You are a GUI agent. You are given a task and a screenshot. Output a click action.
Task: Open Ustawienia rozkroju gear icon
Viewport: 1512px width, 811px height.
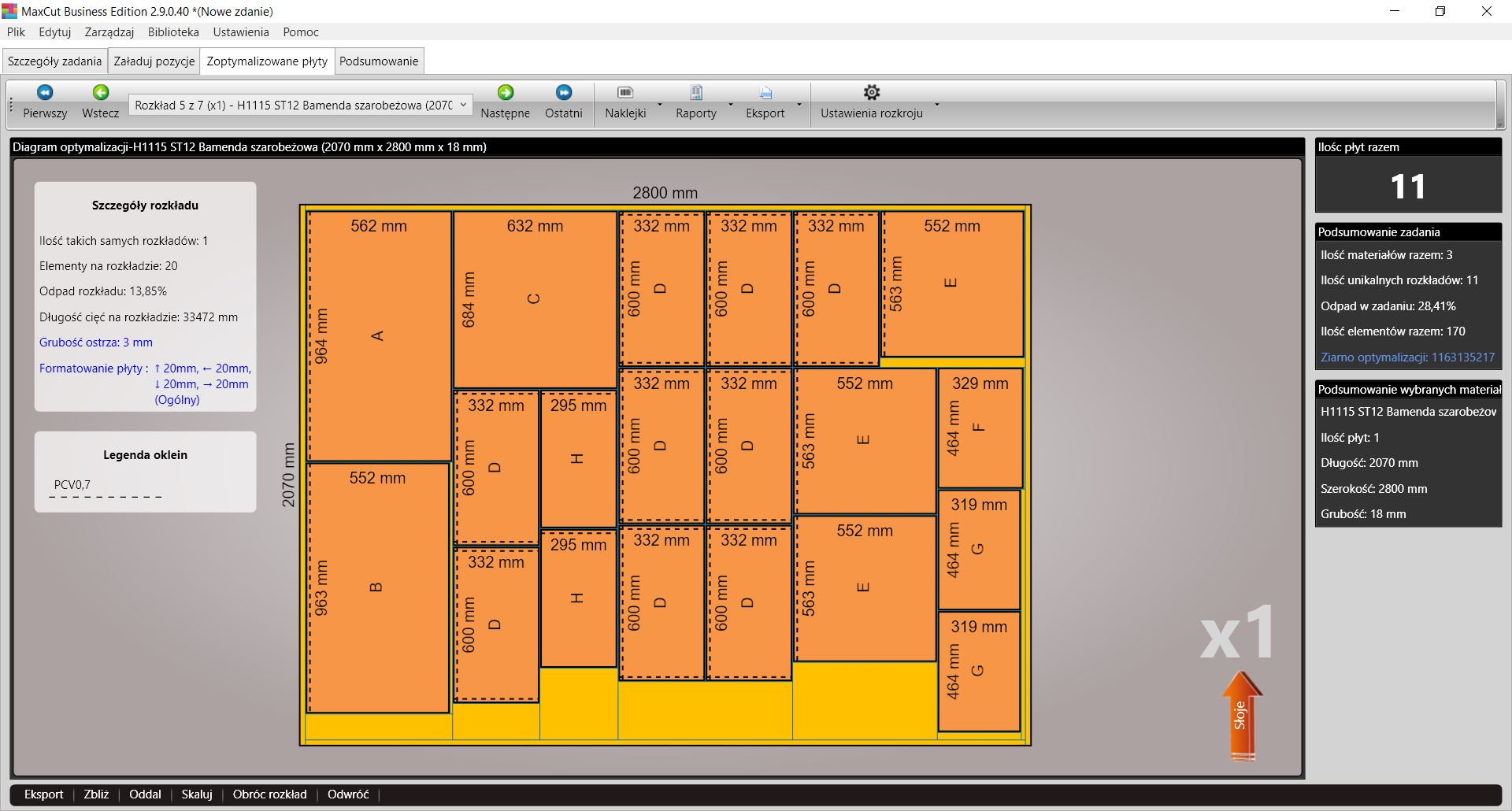[x=872, y=93]
